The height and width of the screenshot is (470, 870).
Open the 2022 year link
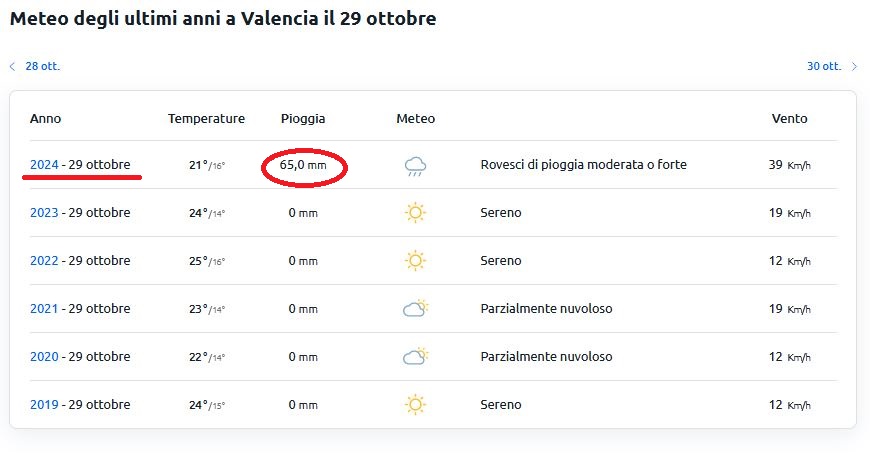pos(44,261)
